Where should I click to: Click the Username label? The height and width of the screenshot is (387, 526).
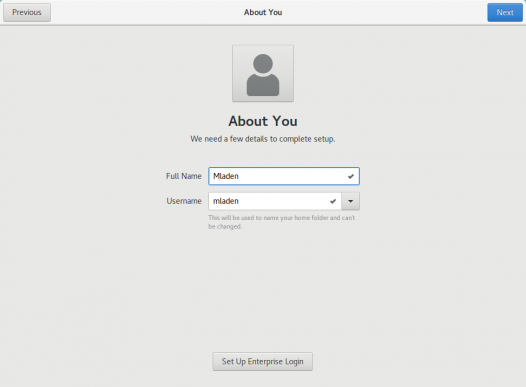[184, 201]
